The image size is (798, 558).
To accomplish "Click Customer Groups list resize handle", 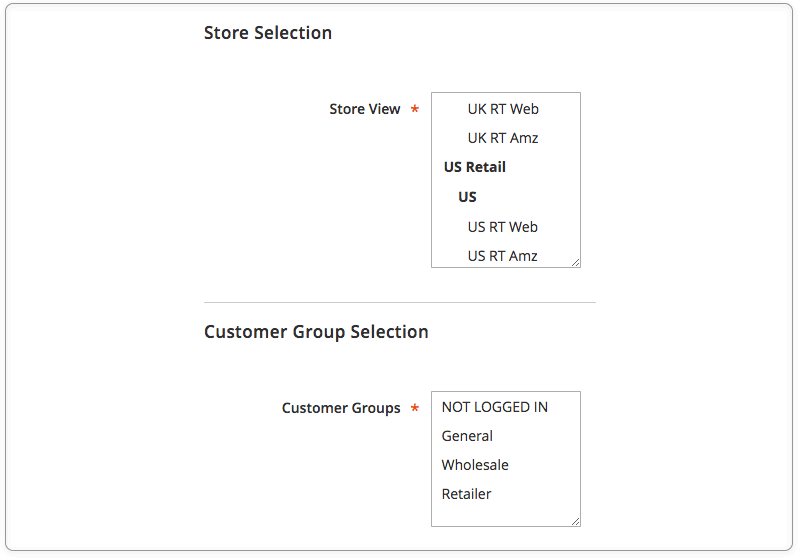I will click(x=576, y=521).
